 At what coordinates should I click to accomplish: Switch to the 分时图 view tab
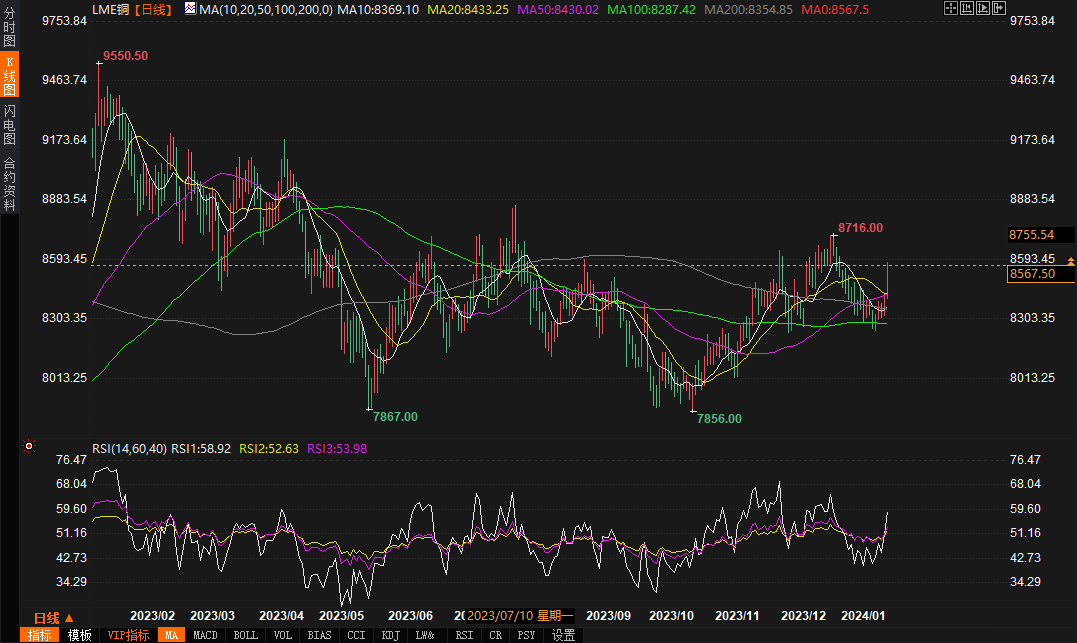pos(9,29)
